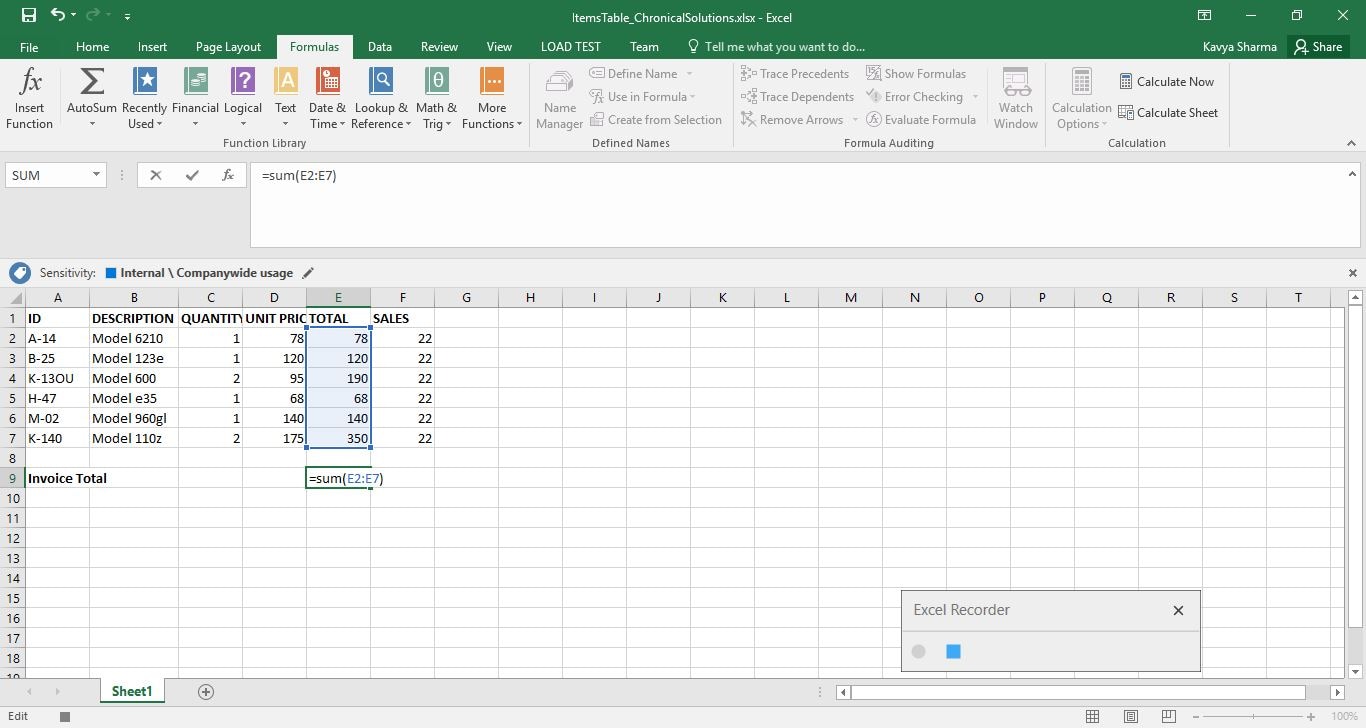Click the edit pencil next to sensitivity label
This screenshot has width=1366, height=728.
point(308,272)
